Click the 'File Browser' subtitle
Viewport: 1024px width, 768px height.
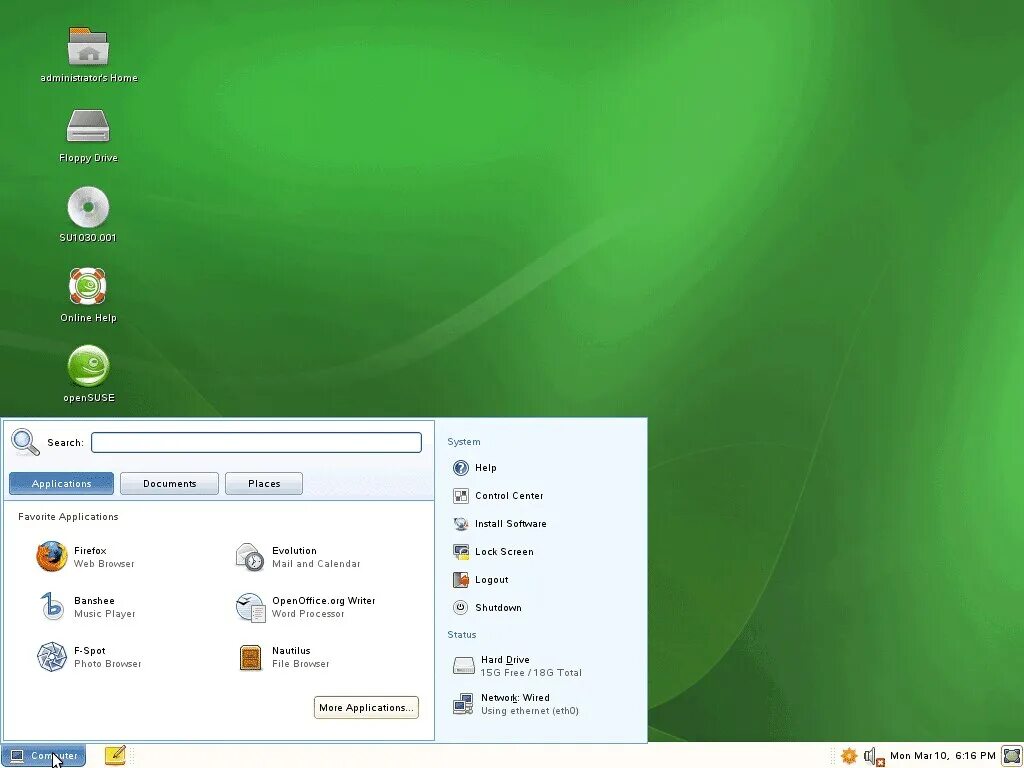(300, 664)
